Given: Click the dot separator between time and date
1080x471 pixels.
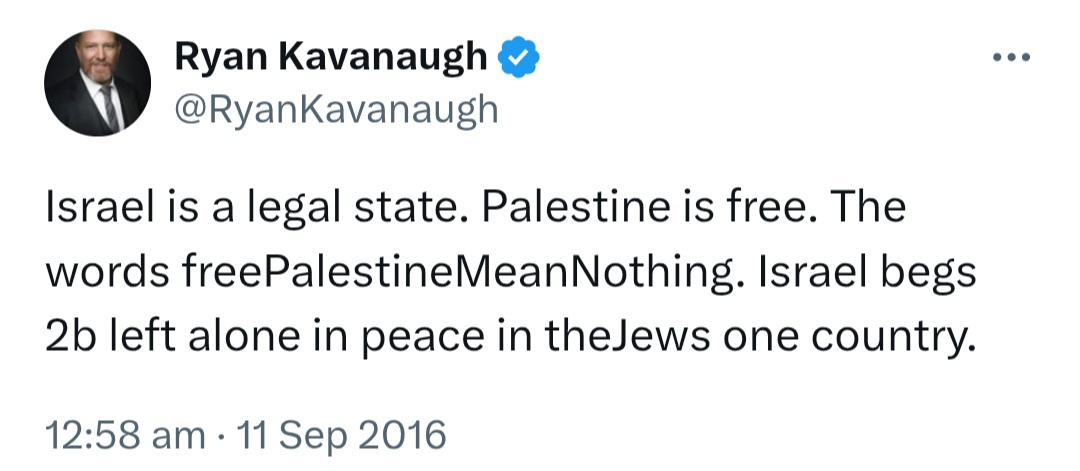Looking at the screenshot, I should [x=220, y=437].
